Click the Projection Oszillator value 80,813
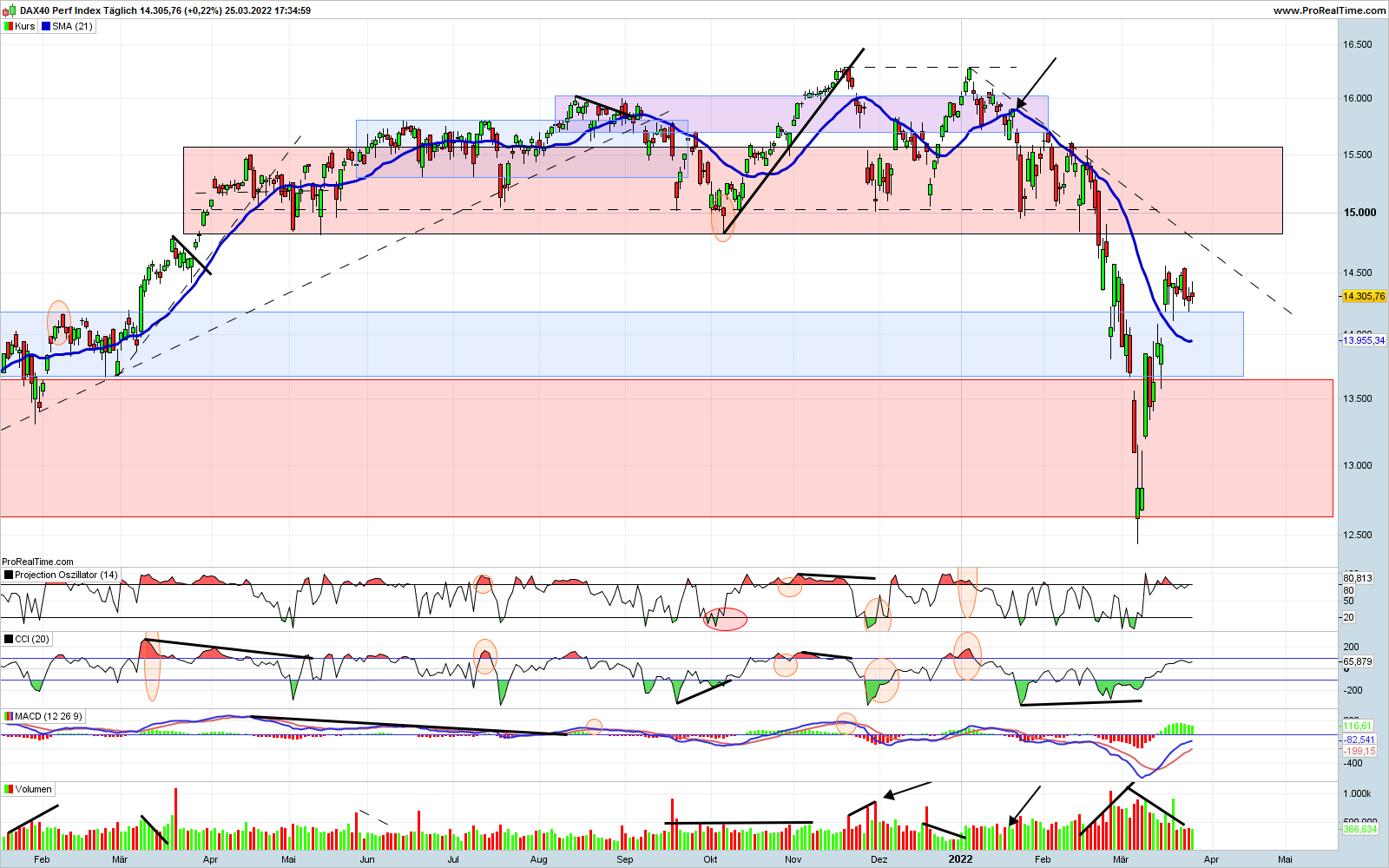The image size is (1389, 868). 1358,578
